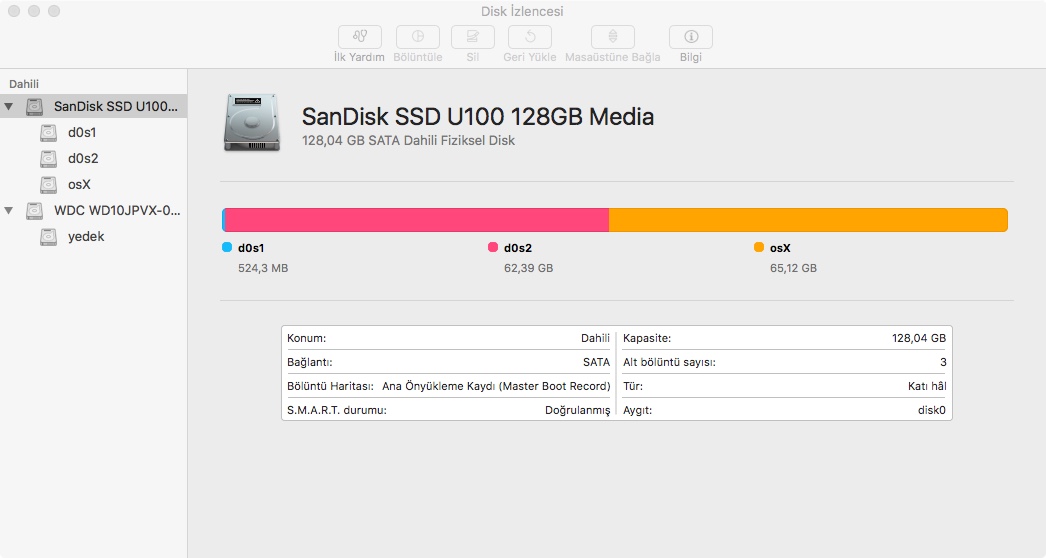Choose the osX volume in sidebar

point(79,184)
